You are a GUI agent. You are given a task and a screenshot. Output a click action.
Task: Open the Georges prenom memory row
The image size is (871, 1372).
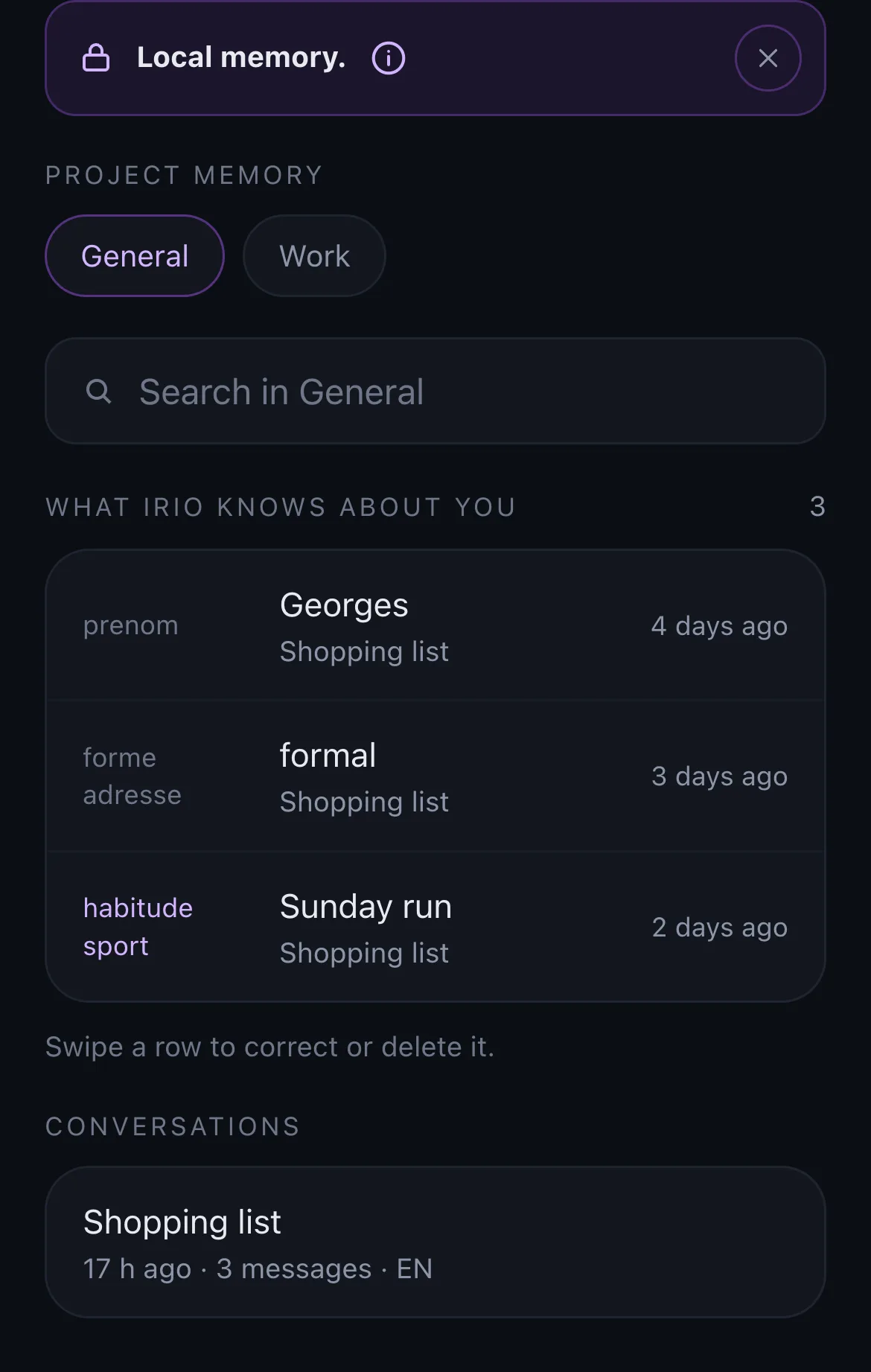pos(435,625)
